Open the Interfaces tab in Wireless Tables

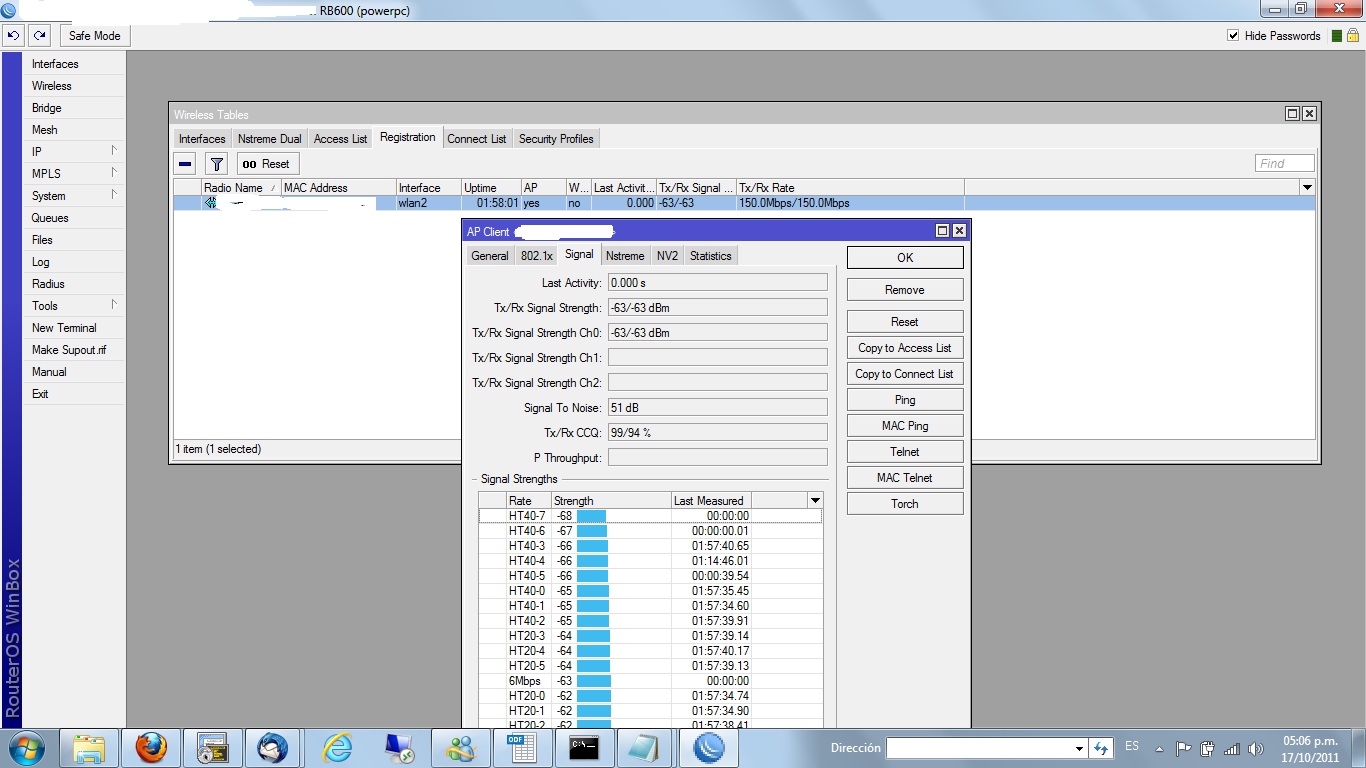[202, 139]
